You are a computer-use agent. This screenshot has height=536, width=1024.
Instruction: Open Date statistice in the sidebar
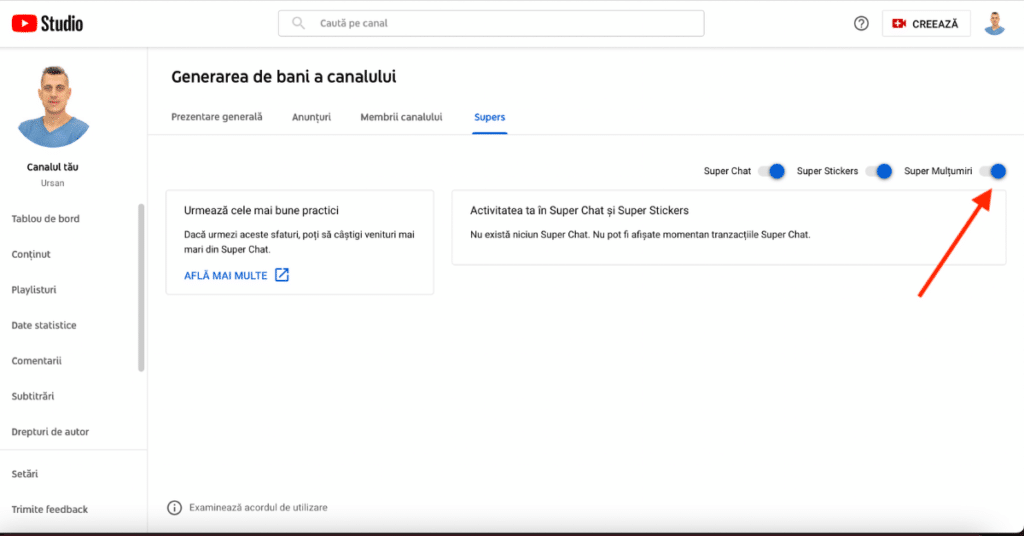(44, 325)
